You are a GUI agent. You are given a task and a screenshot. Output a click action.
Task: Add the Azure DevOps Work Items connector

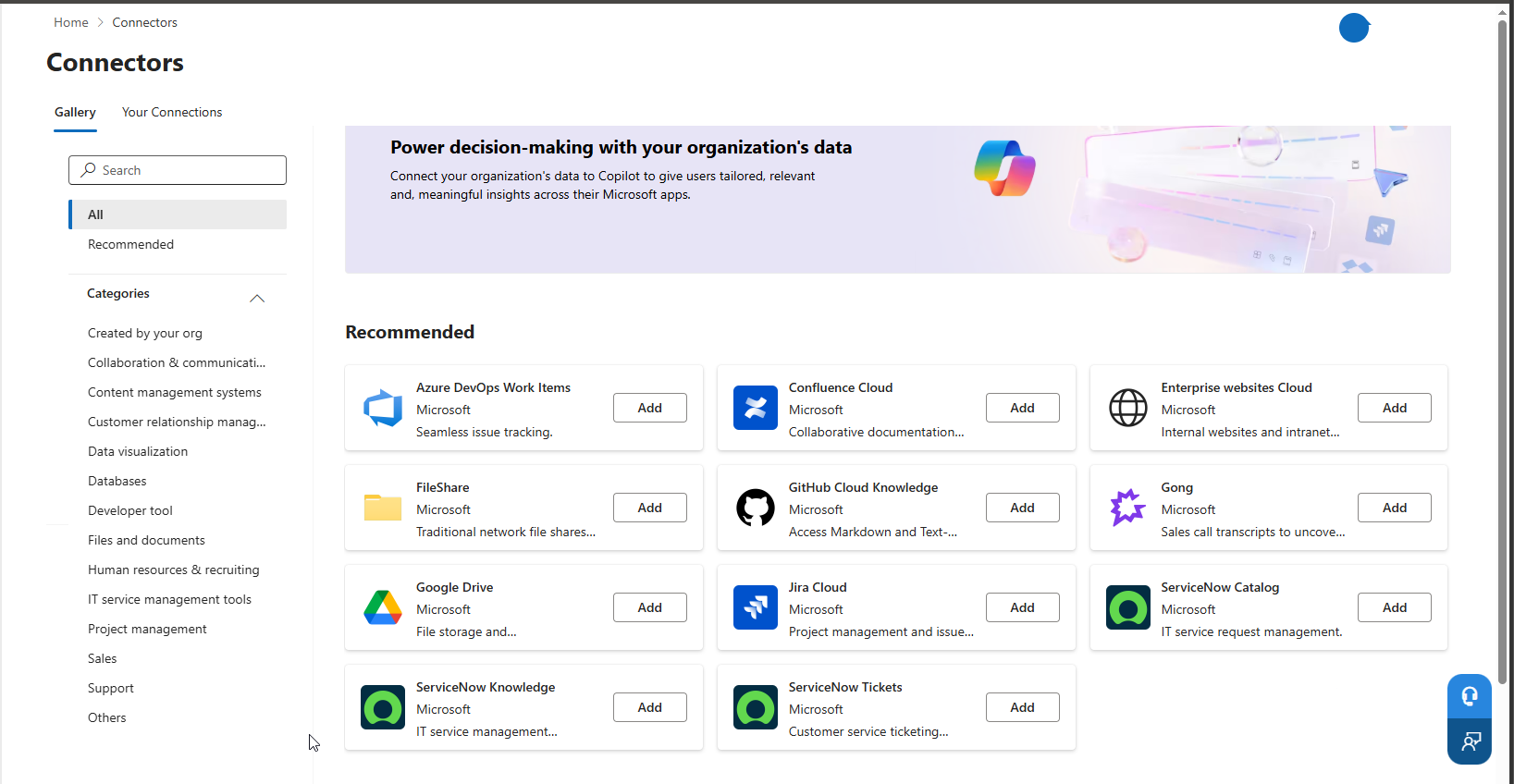click(650, 408)
